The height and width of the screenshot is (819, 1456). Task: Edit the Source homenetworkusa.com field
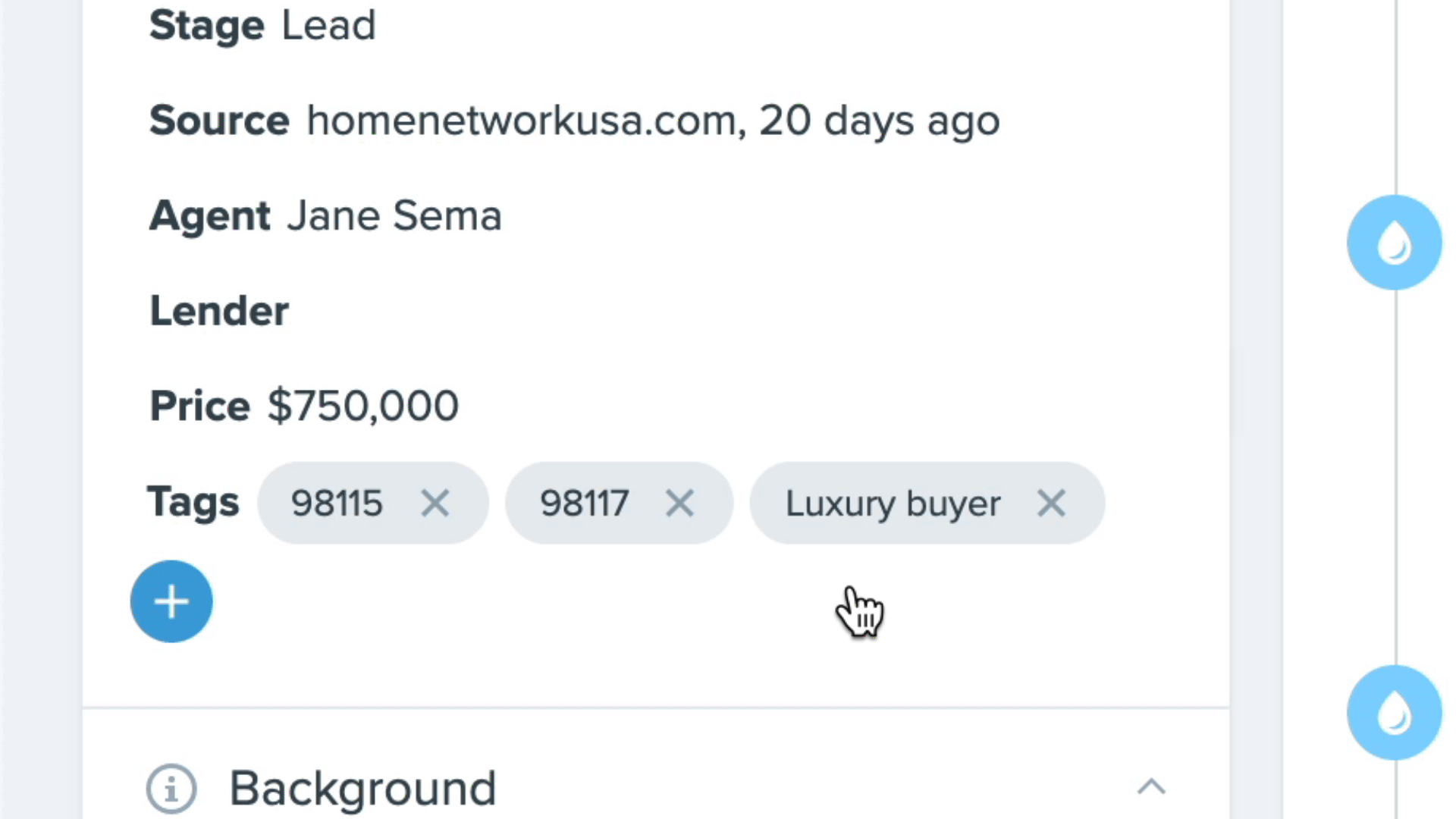tap(653, 121)
